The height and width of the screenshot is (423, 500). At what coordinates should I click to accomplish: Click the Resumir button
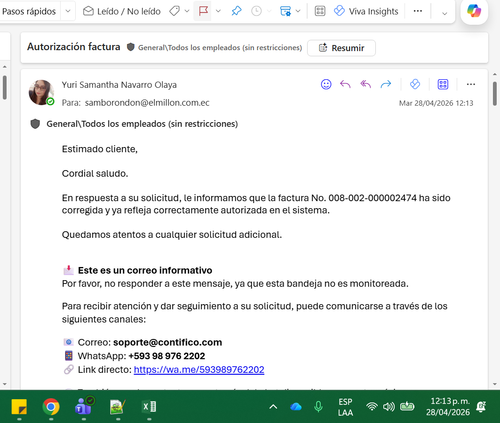point(341,48)
